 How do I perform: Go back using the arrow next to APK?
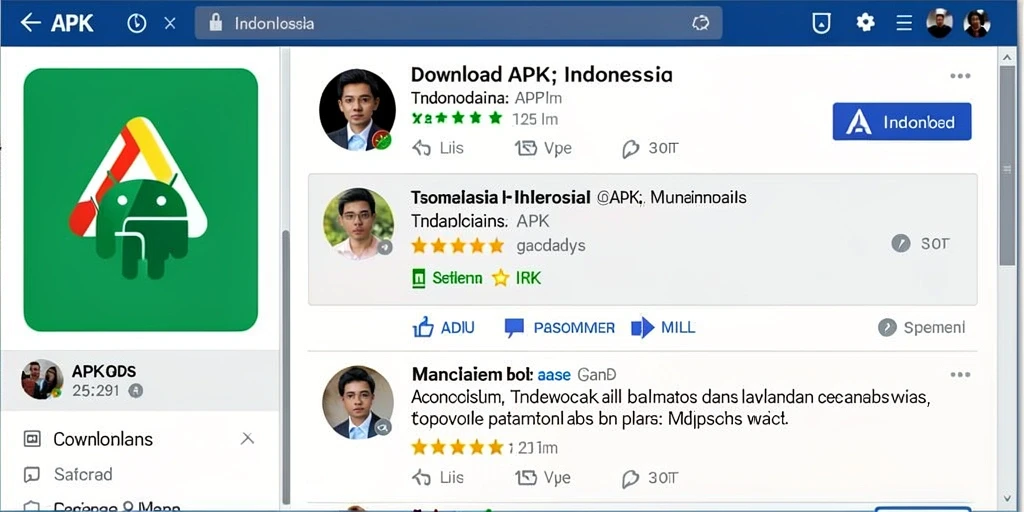pyautogui.click(x=30, y=23)
